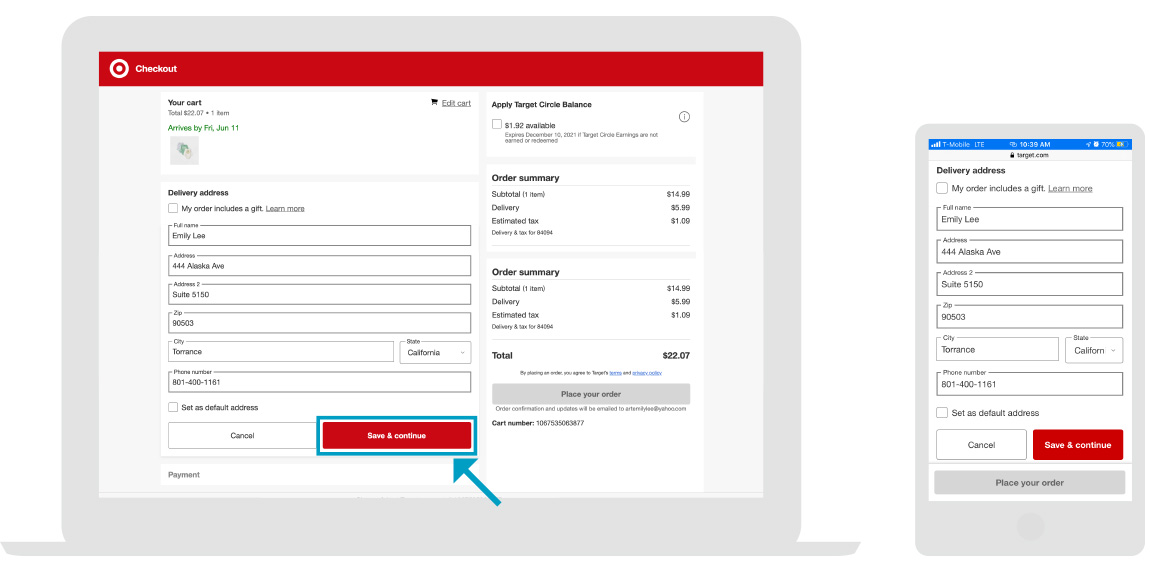Image resolution: width=1150 pixels, height=578 pixels.
Task: Tap the mobile Phone number field
Action: (1030, 384)
